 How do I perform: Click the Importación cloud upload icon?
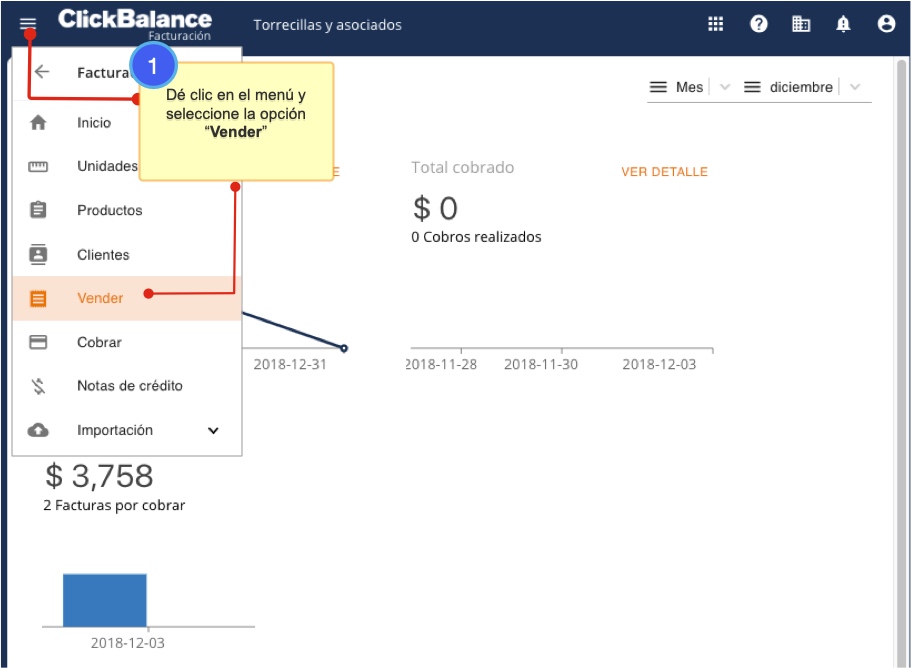(x=38, y=430)
